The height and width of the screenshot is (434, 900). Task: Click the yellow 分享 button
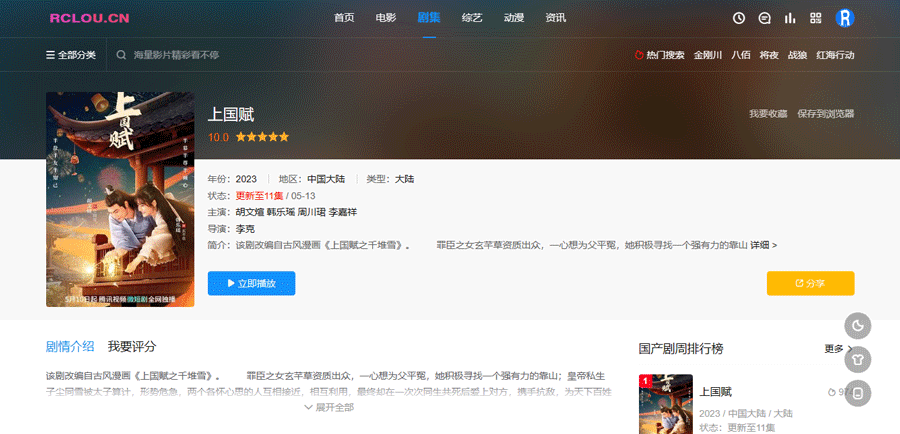pyautogui.click(x=810, y=283)
